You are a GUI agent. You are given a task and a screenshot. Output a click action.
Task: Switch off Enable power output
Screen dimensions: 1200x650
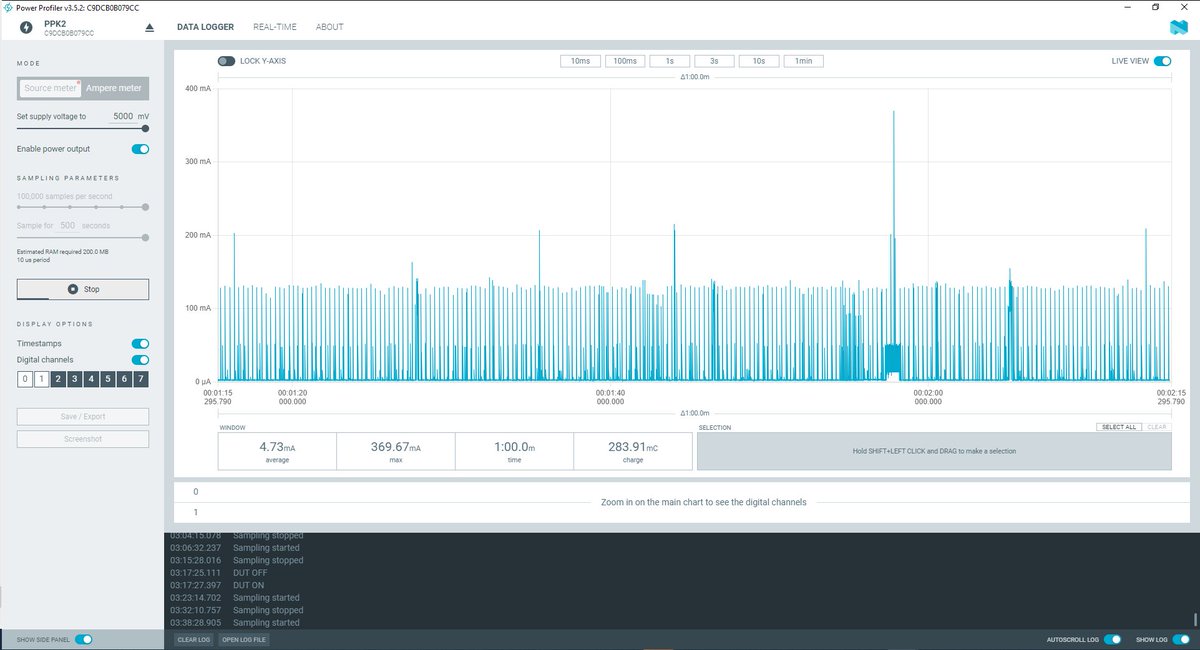point(140,148)
